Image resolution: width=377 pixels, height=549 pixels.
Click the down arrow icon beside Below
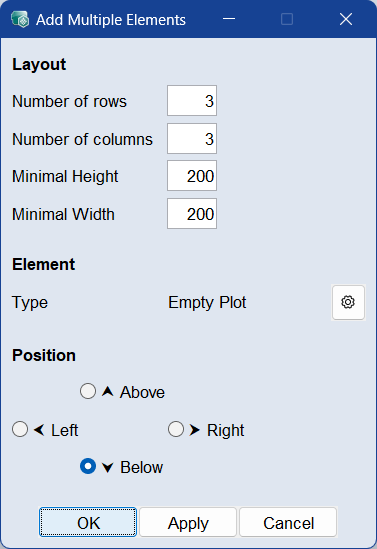(x=107, y=467)
